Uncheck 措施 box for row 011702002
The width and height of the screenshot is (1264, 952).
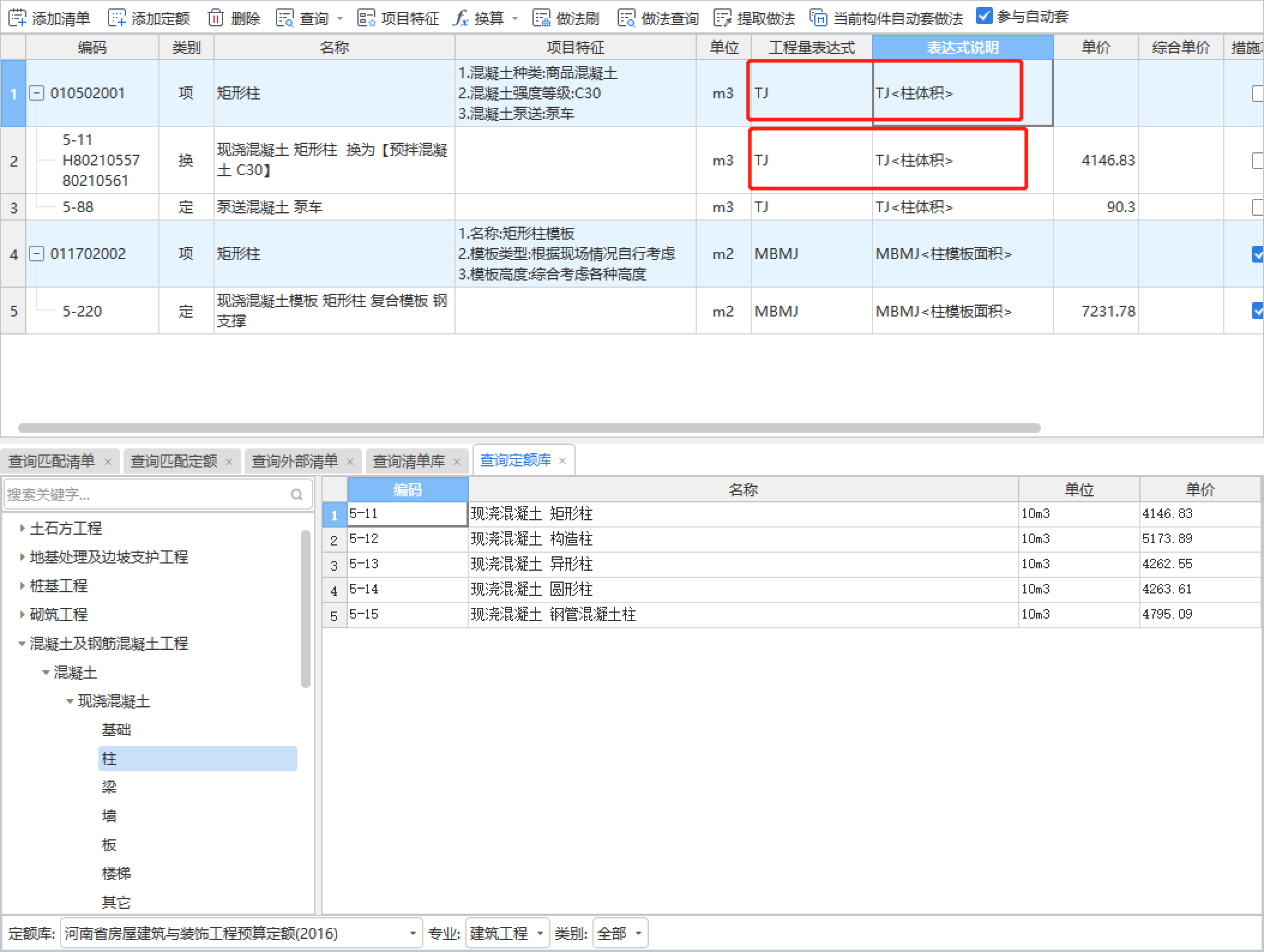point(1258,254)
